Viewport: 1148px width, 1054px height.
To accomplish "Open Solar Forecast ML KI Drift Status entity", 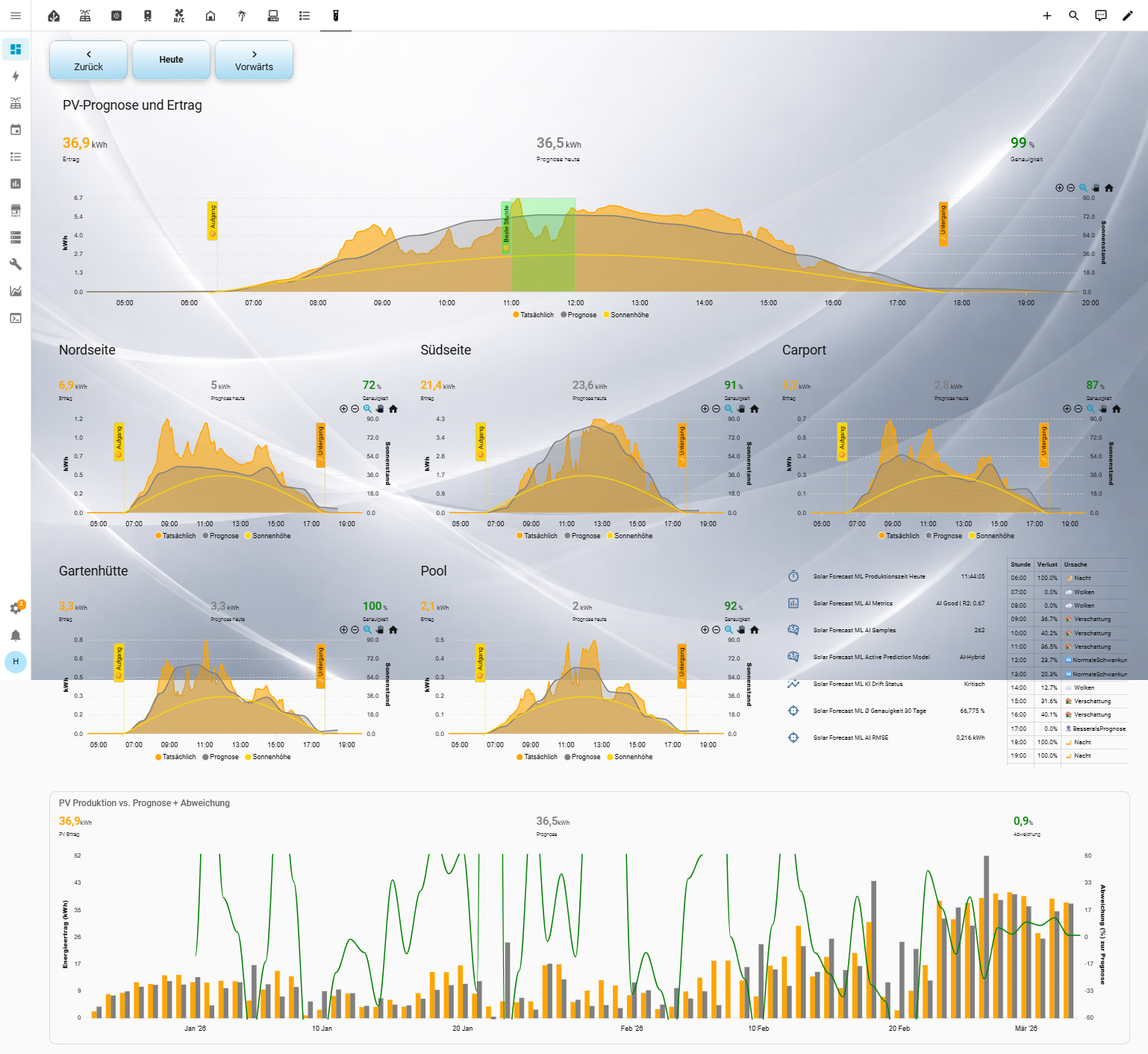I will pyautogui.click(x=858, y=684).
